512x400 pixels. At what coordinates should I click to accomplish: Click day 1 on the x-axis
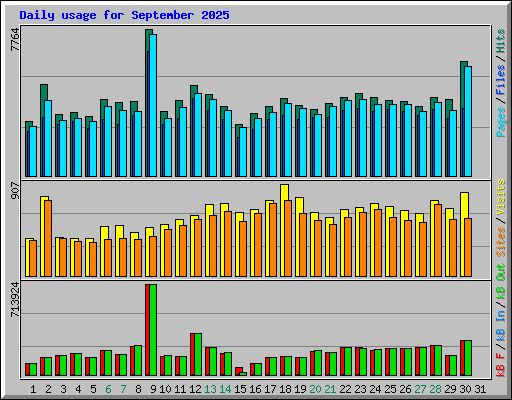(33, 389)
